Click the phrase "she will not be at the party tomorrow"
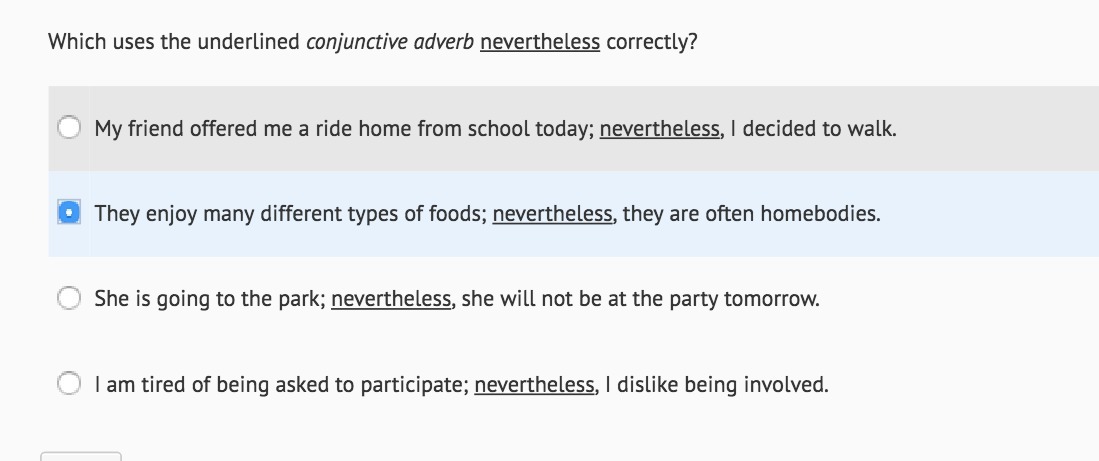 click(x=640, y=299)
